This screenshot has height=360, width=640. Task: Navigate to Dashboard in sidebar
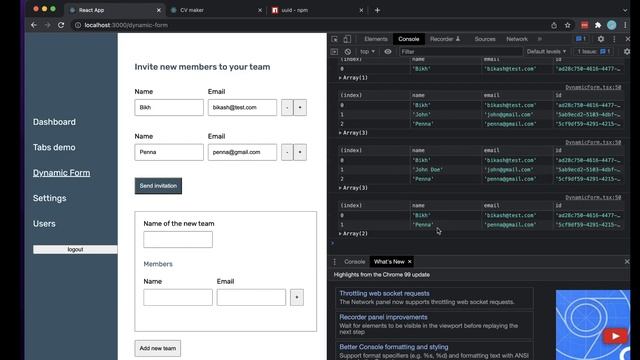(x=54, y=122)
